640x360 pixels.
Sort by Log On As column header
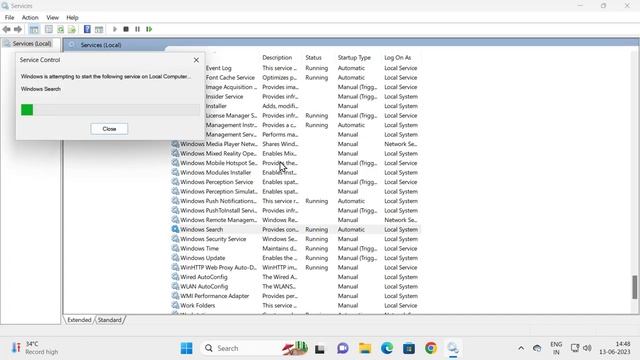pos(398,58)
